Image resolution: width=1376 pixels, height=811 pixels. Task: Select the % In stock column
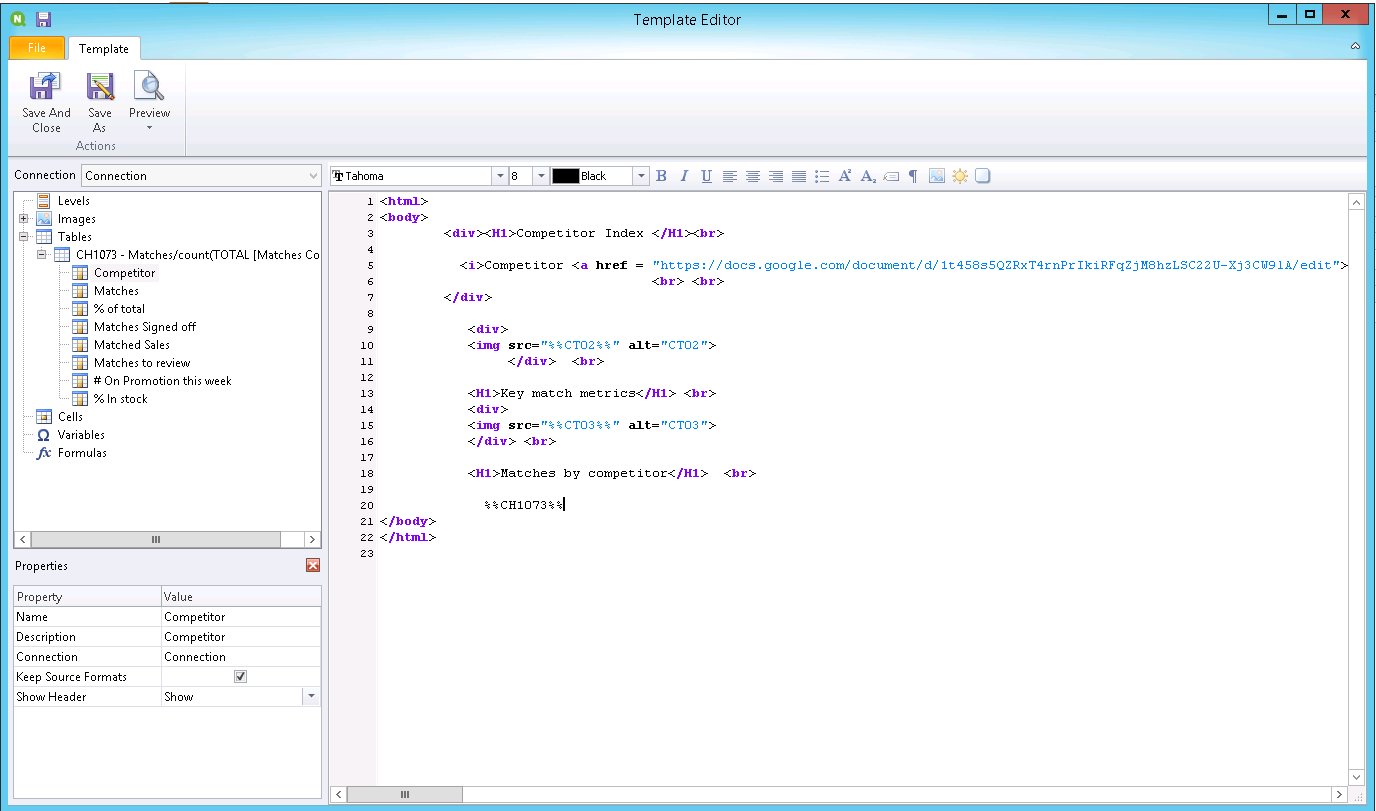pyautogui.click(x=120, y=399)
